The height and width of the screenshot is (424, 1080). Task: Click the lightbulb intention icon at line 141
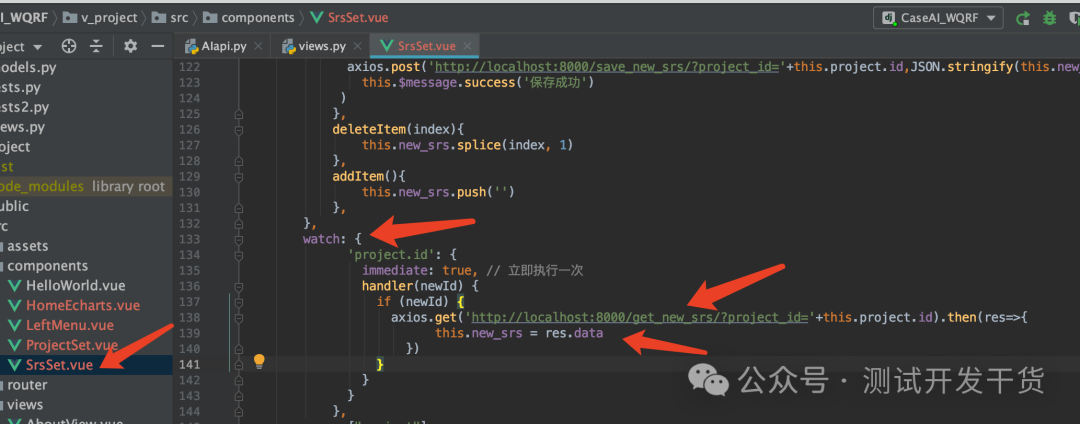[259, 361]
